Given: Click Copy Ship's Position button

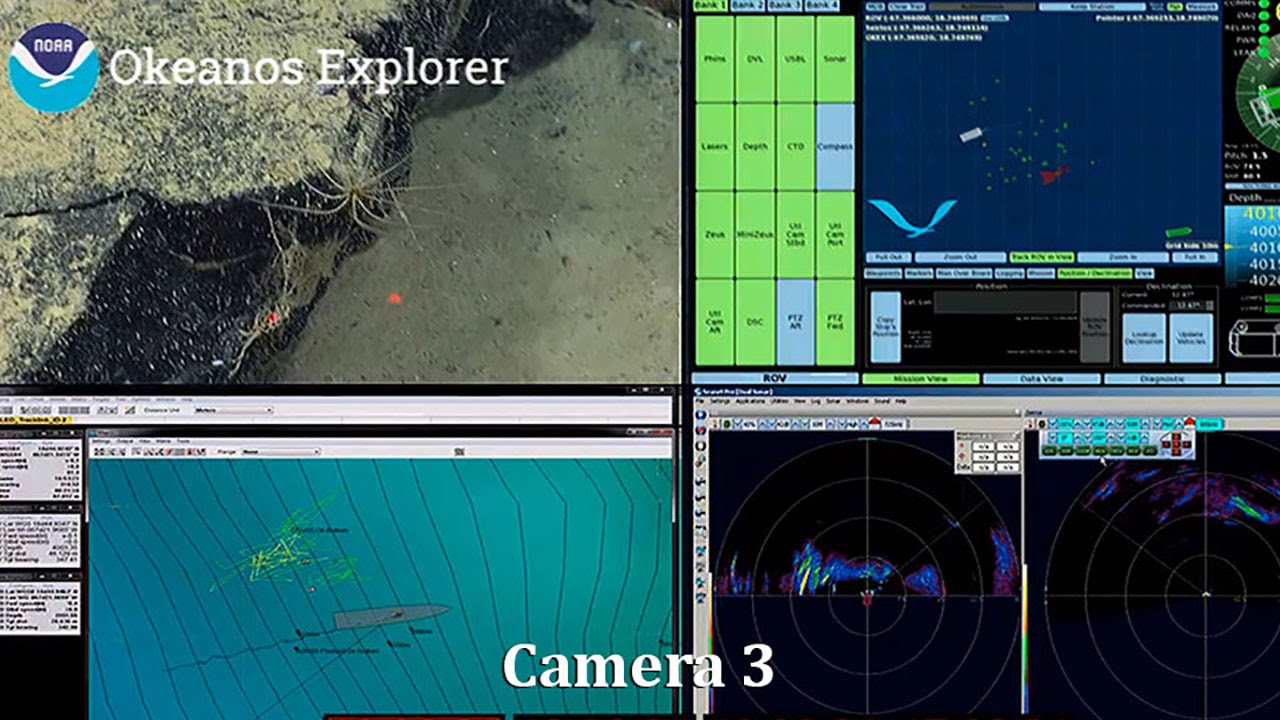Looking at the screenshot, I should [x=885, y=327].
